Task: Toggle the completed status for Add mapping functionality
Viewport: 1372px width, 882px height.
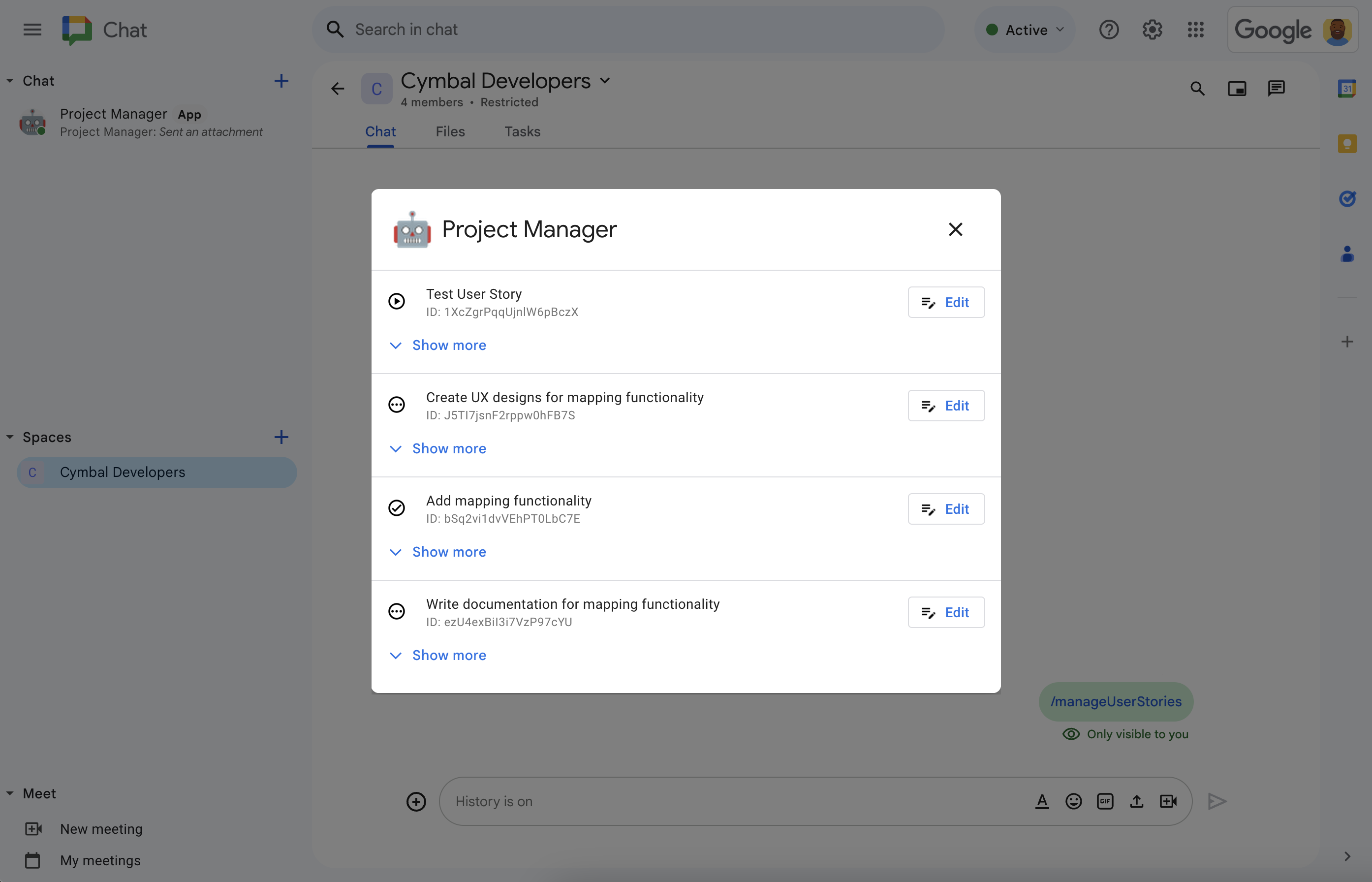Action: (x=398, y=508)
